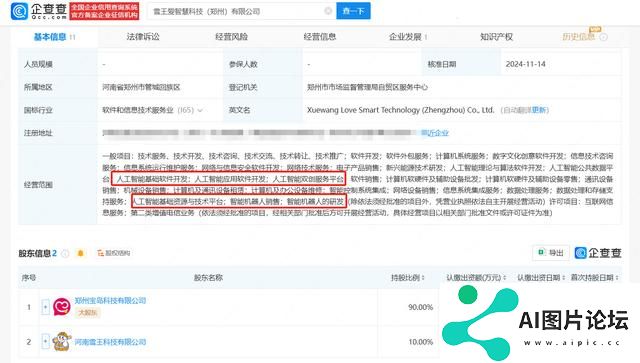Open the 股权结构 link

[x=113, y=253]
